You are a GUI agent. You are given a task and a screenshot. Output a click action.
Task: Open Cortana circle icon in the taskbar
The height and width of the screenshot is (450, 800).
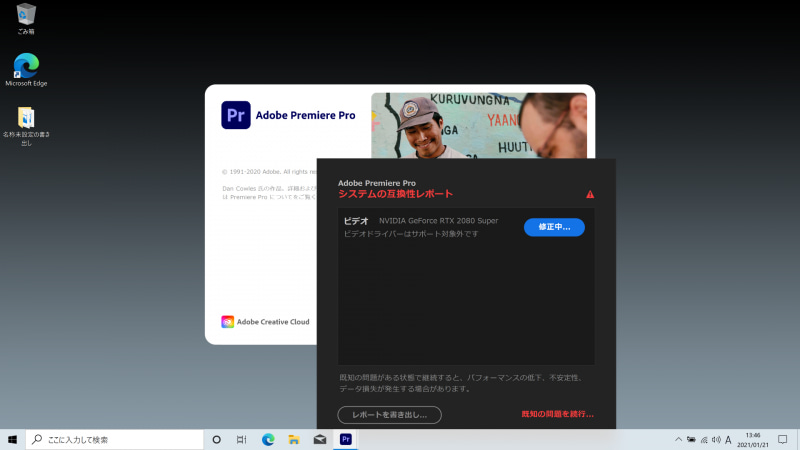click(216, 439)
